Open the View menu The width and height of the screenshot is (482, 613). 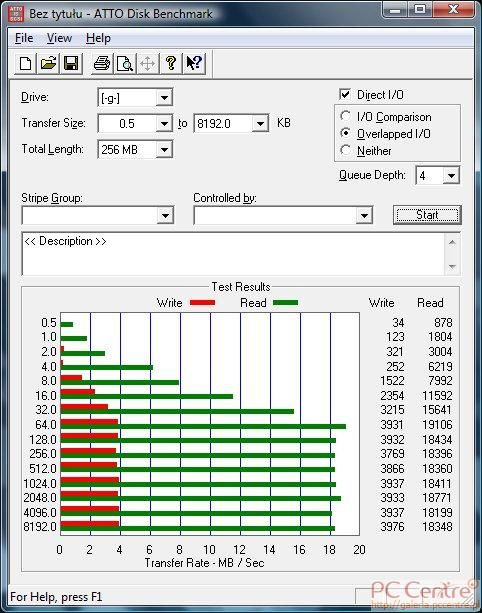tap(59, 38)
